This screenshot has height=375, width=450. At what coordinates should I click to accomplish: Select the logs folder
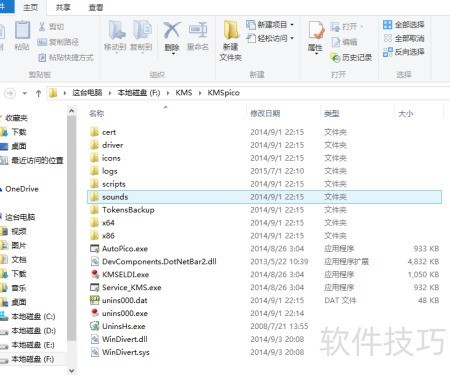tap(110, 171)
